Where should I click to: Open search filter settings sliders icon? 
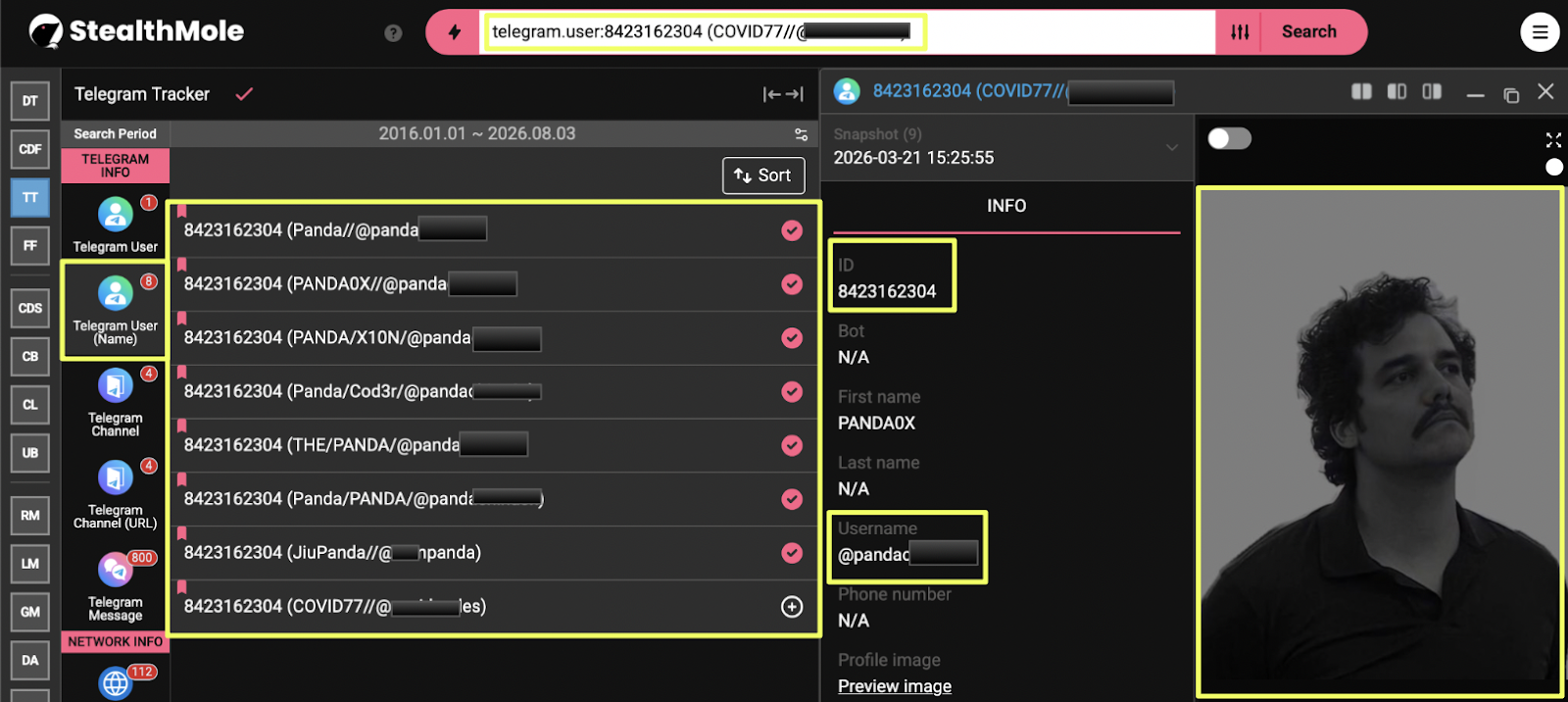(1240, 32)
